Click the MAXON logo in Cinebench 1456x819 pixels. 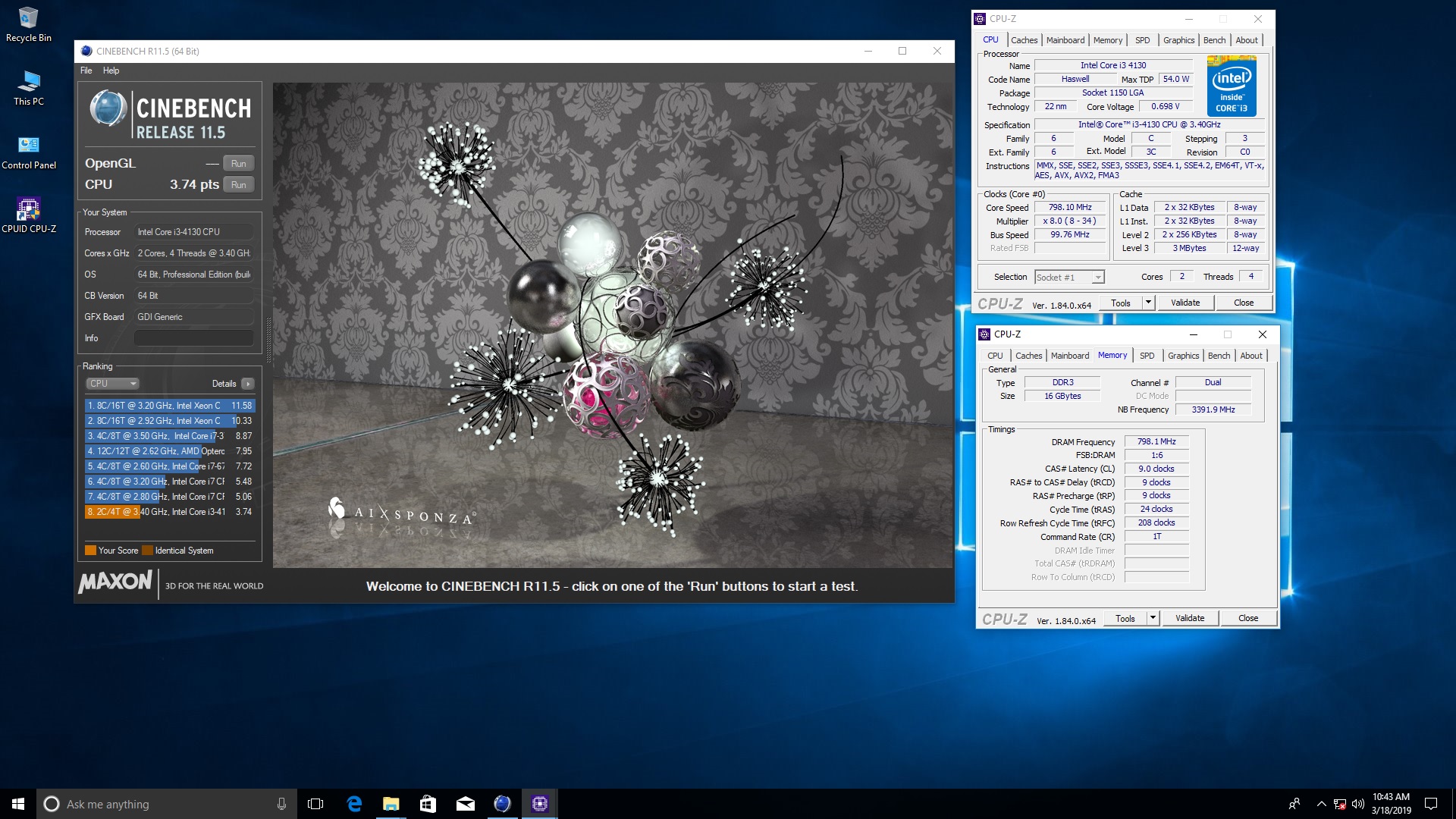(x=115, y=582)
